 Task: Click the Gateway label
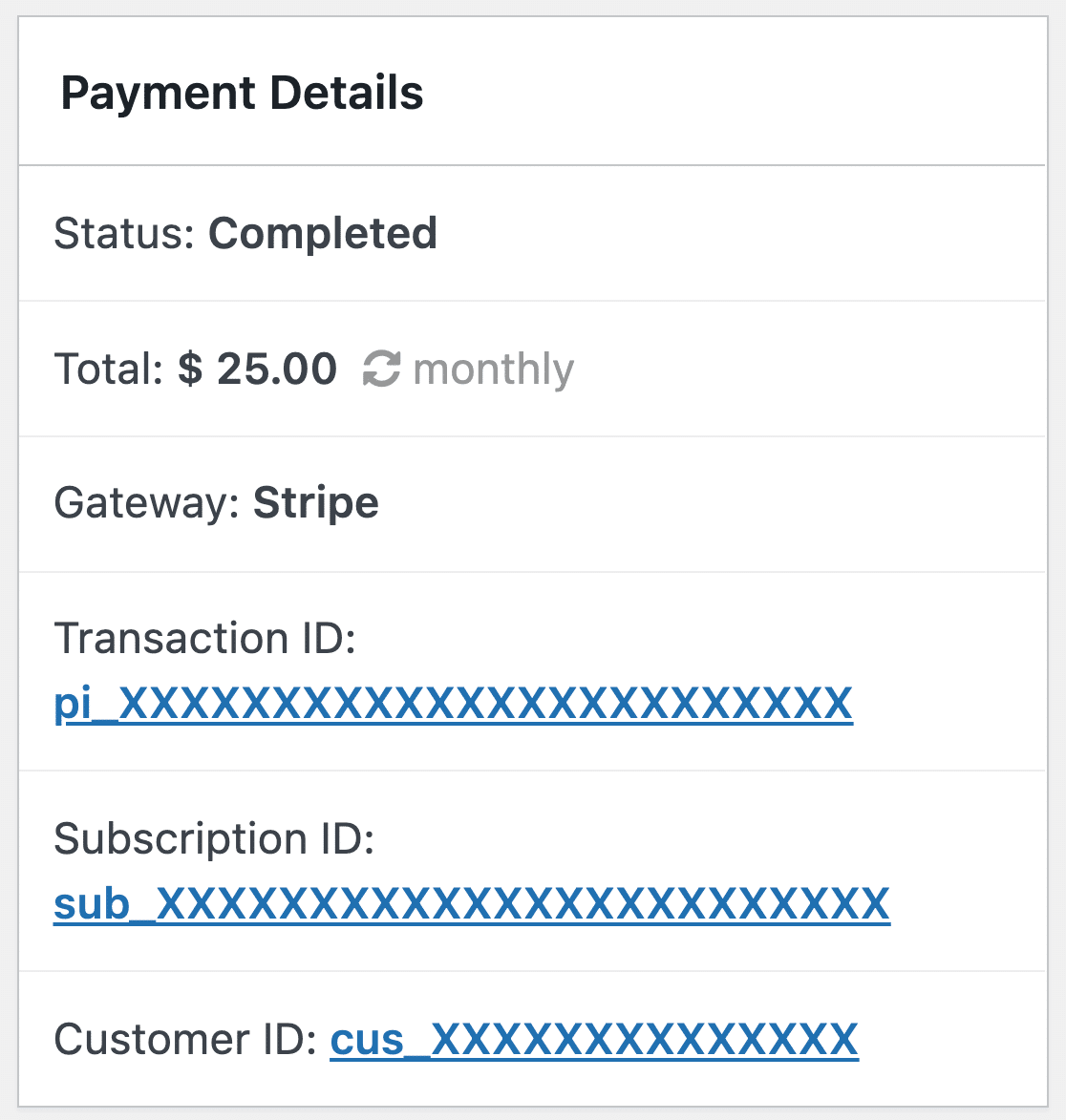pyautogui.click(x=146, y=503)
